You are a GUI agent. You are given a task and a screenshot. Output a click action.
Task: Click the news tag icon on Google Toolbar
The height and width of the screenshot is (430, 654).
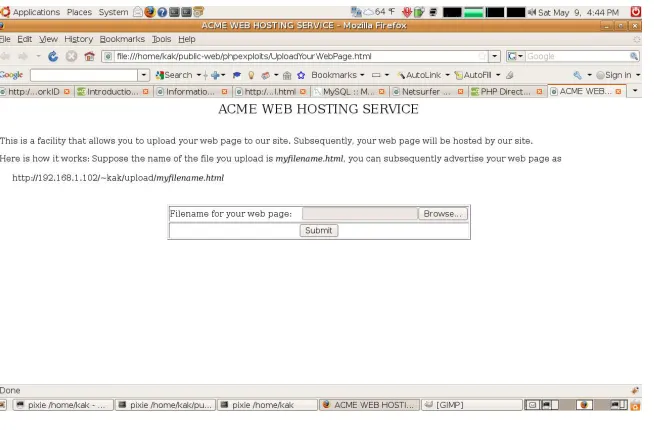tap(265, 75)
